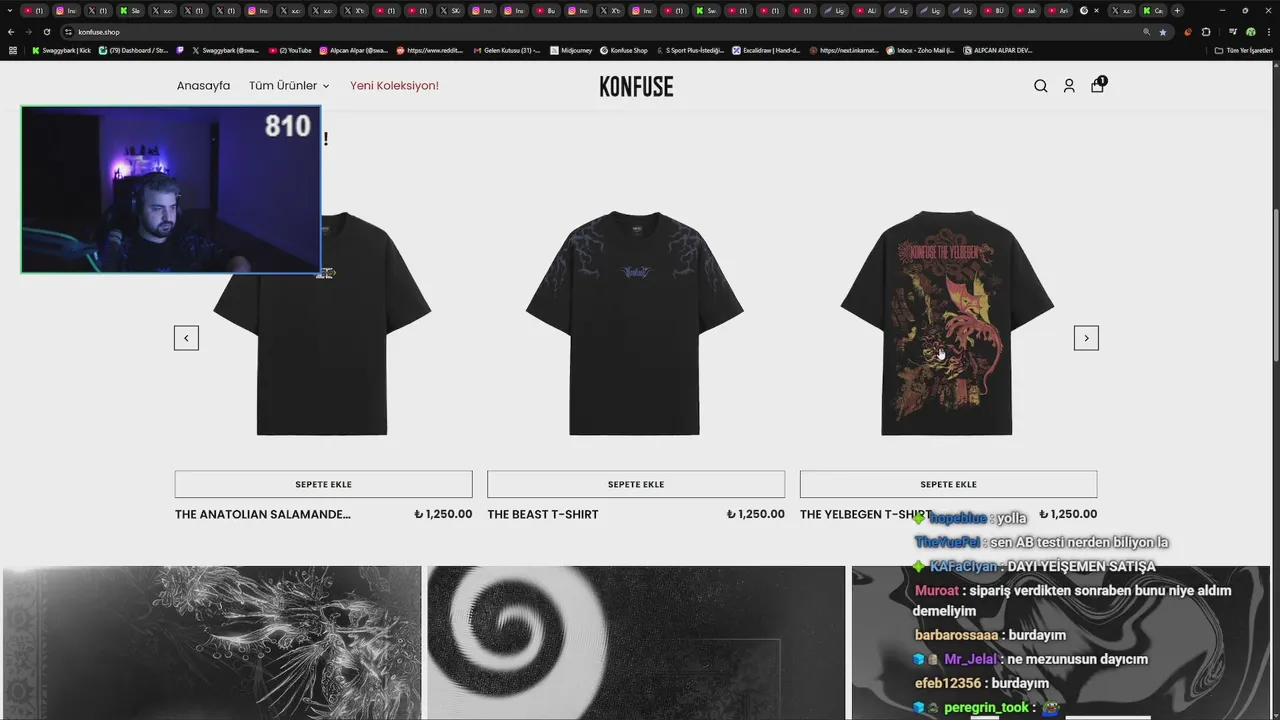
Task: Switch to the Sla Kick tab
Action: (x=129, y=10)
